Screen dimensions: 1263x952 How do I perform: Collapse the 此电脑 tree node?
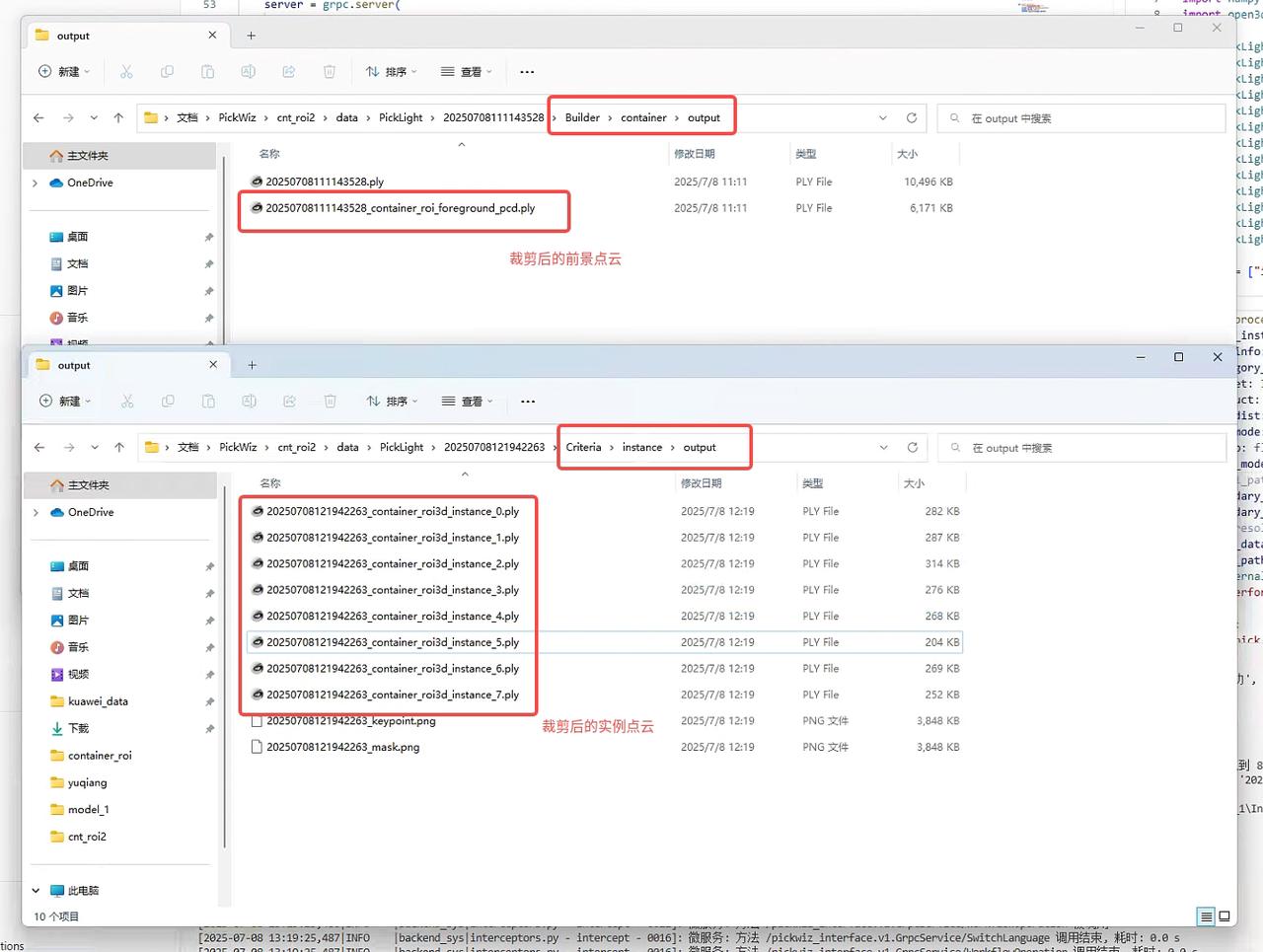pos(36,891)
